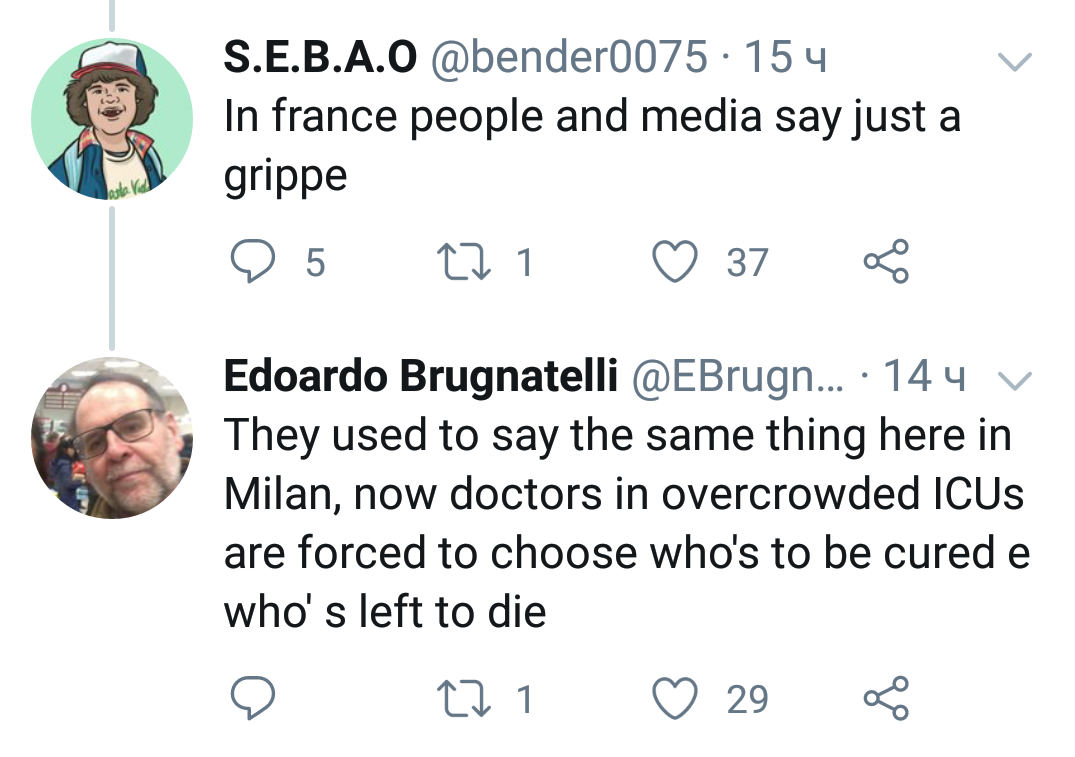Open Edoardo Brugnatelli's profile photo
This screenshot has height=757, width=1075.
[111, 437]
